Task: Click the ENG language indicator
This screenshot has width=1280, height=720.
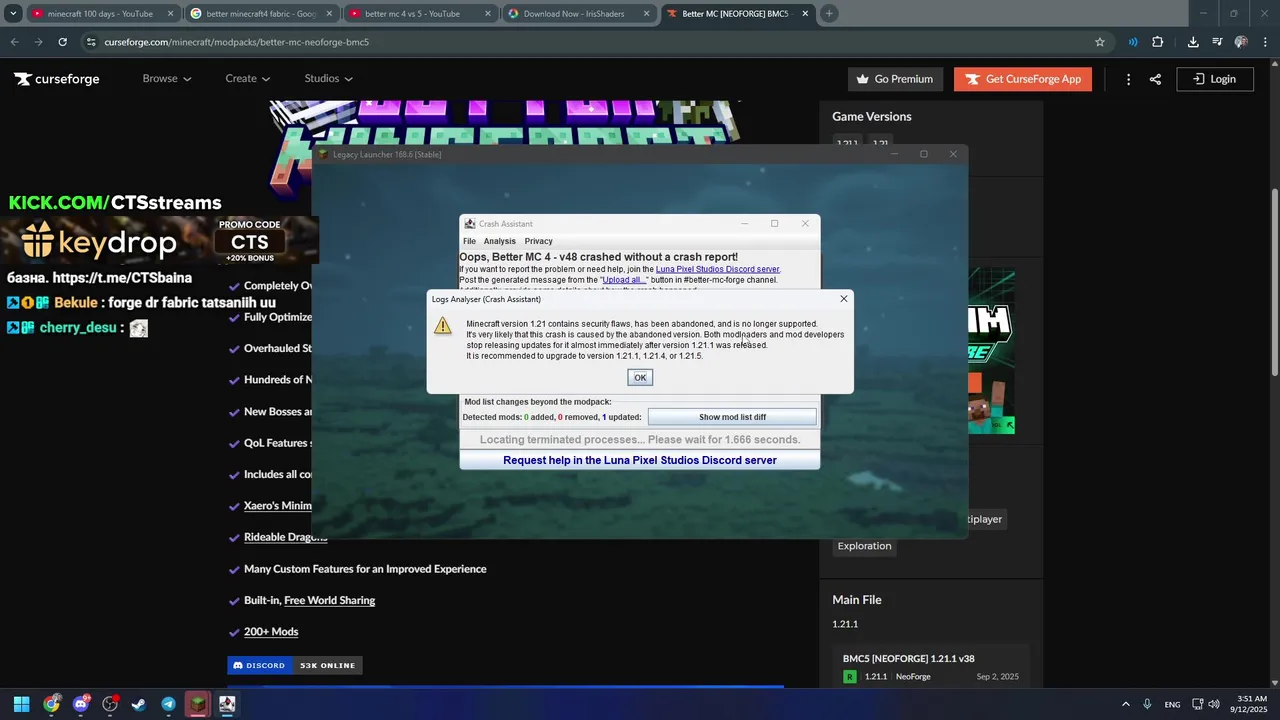Action: [x=1172, y=704]
